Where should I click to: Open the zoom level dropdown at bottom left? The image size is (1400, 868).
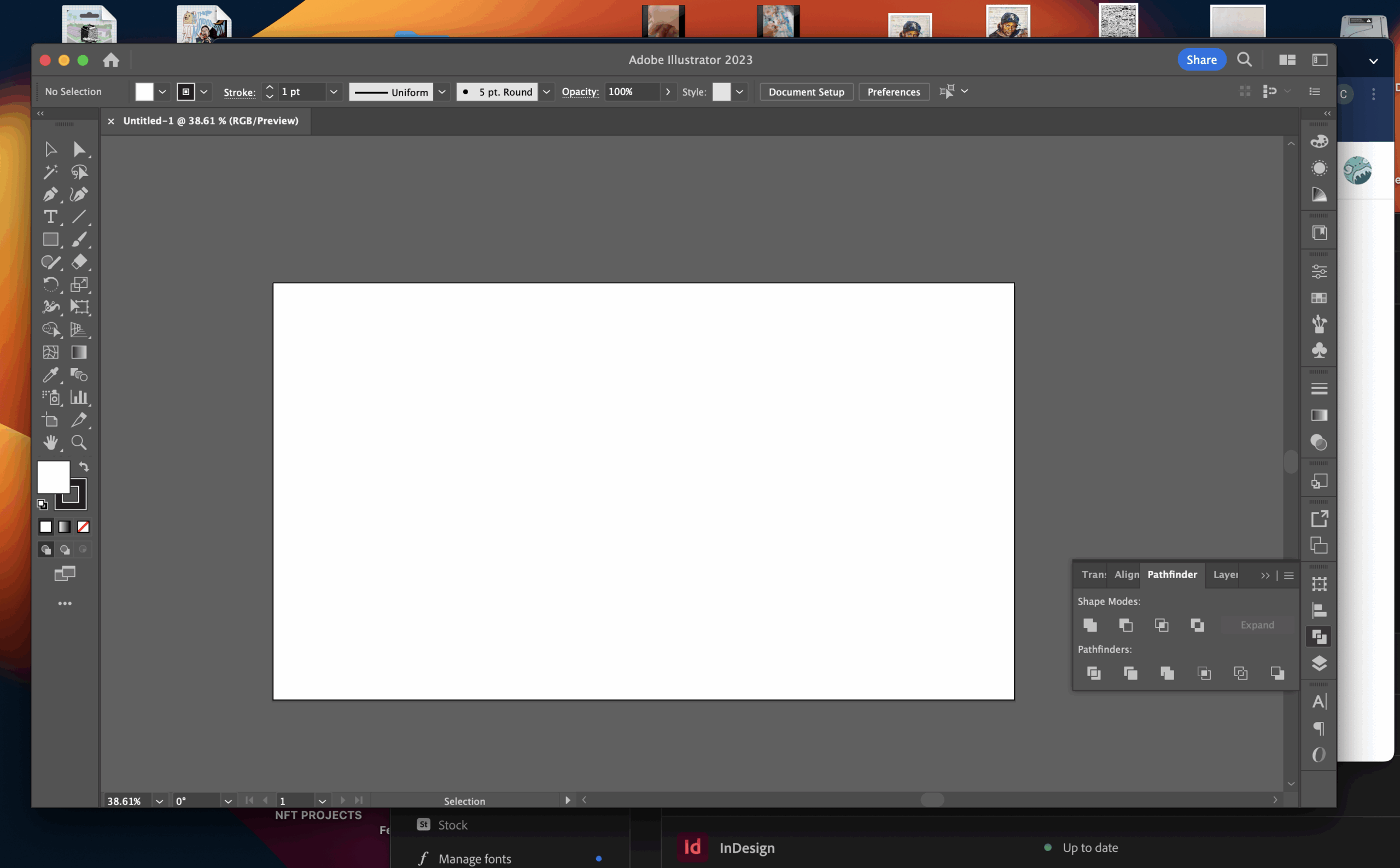pyautogui.click(x=159, y=800)
